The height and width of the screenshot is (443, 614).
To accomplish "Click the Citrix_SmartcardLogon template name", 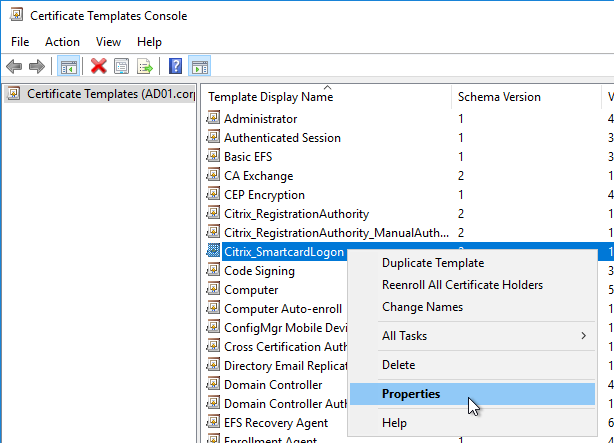I will click(x=284, y=252).
